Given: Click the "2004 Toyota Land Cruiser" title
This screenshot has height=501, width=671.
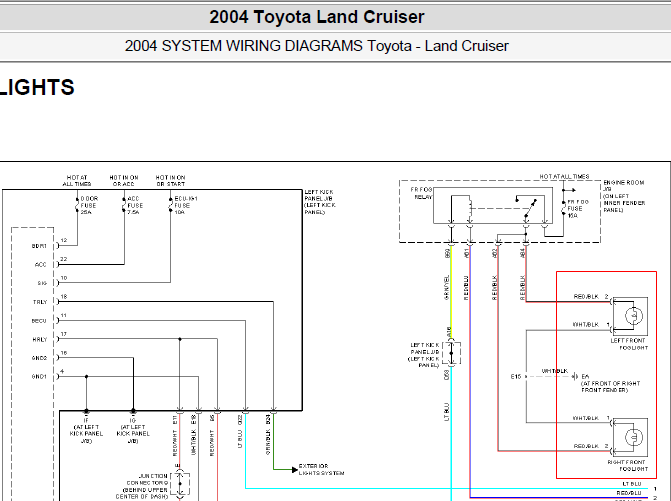Looking at the screenshot, I should tap(317, 17).
